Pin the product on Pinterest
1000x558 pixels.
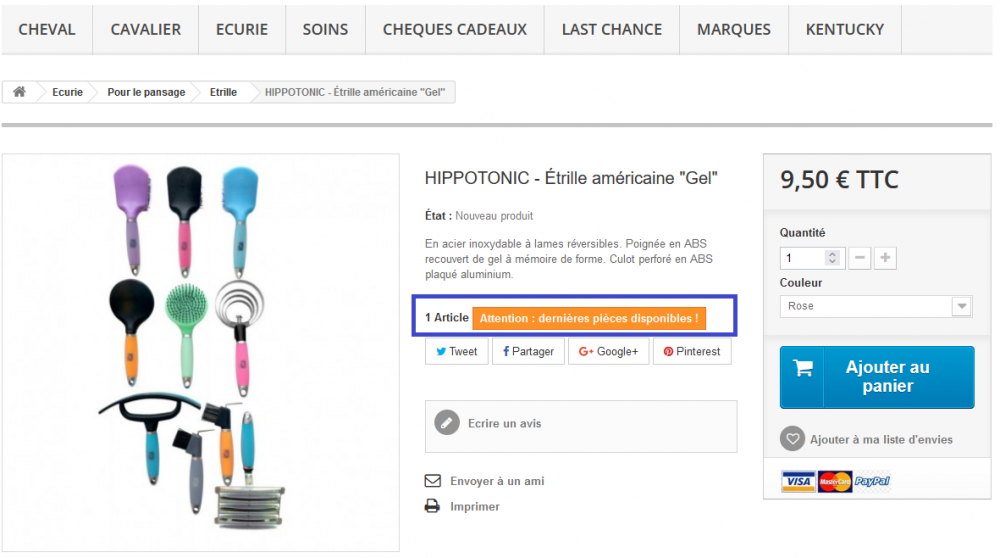click(692, 351)
